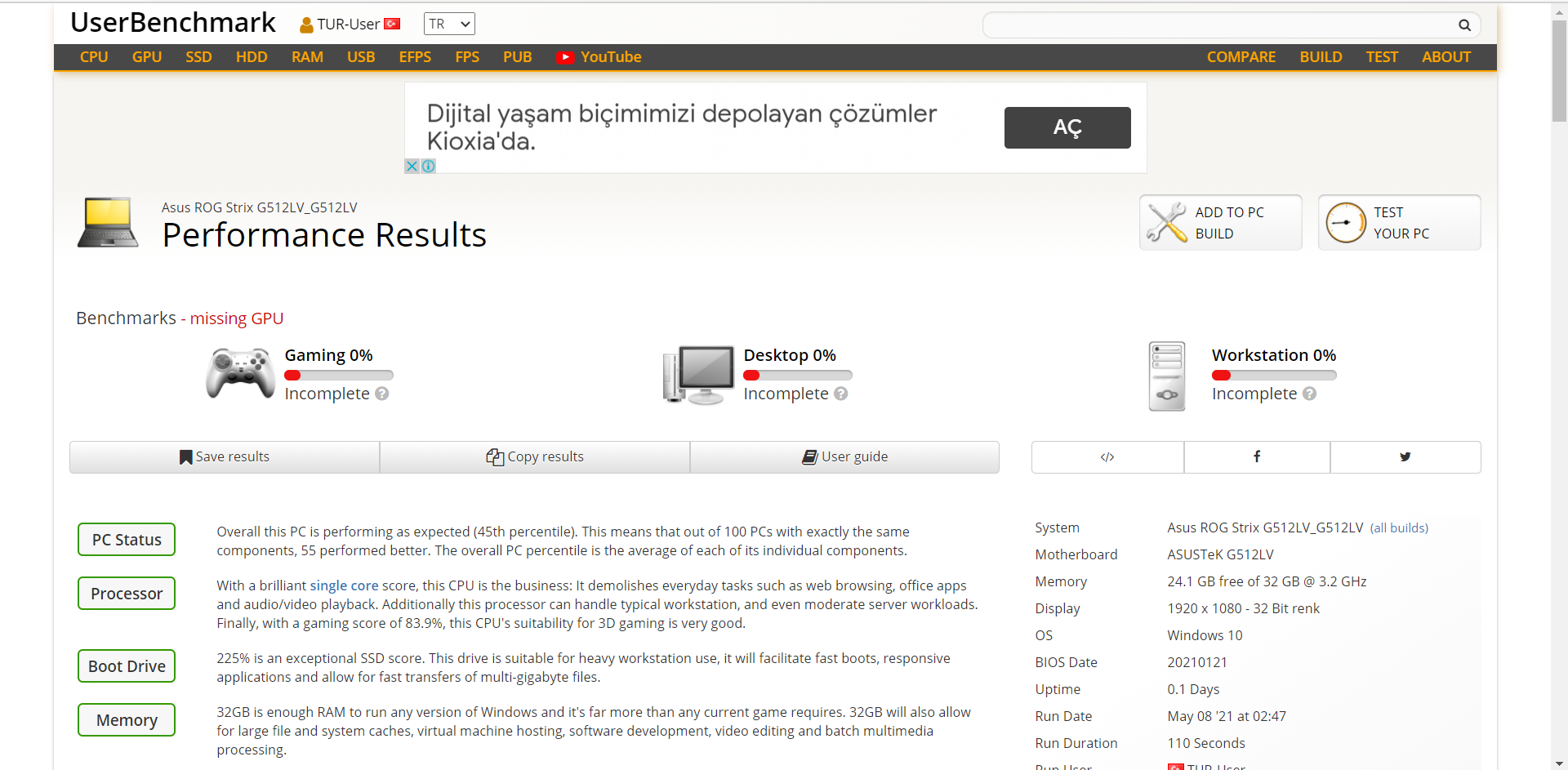Open the RAM menu

click(307, 57)
